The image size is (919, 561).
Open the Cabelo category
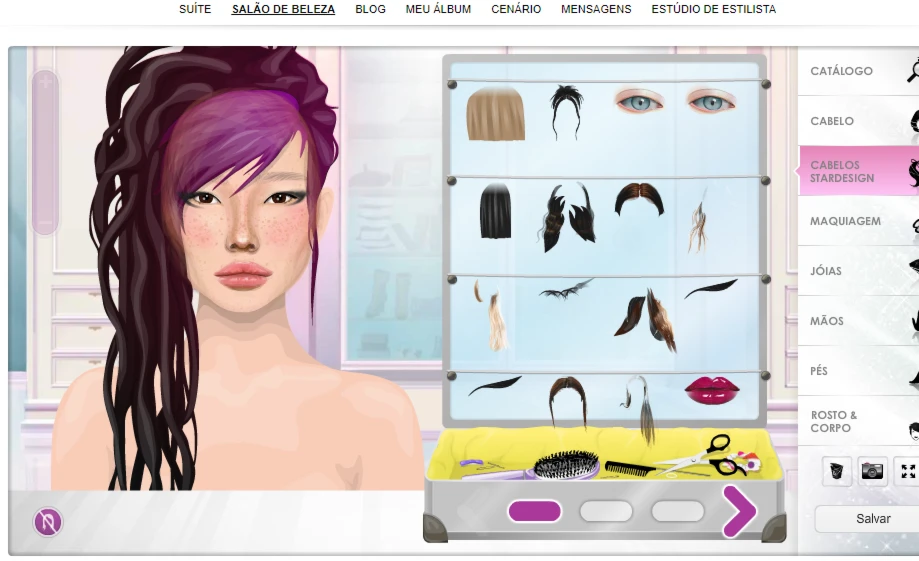[x=859, y=121]
